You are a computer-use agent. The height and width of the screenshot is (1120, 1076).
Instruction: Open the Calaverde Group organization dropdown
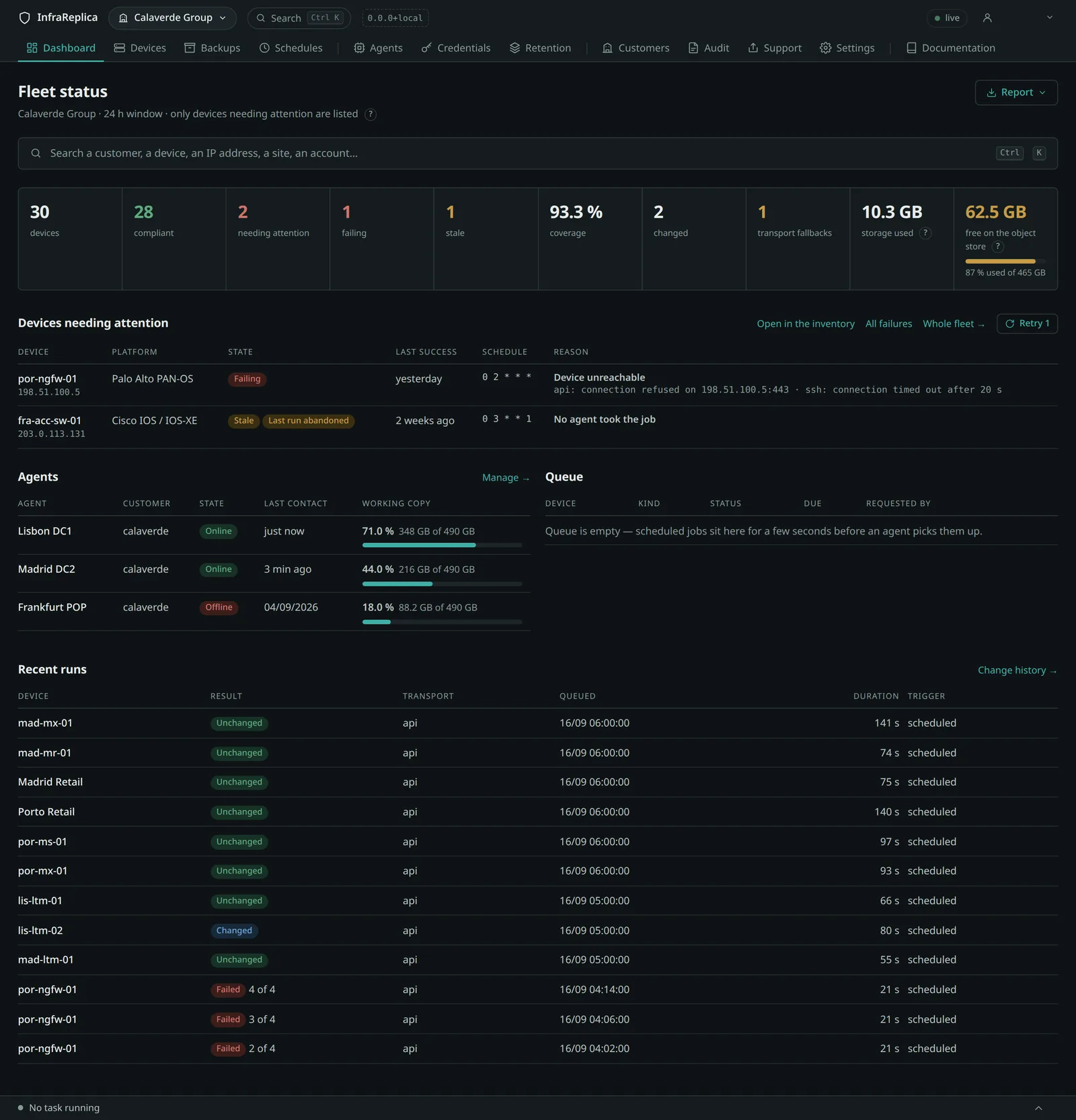[x=172, y=18]
